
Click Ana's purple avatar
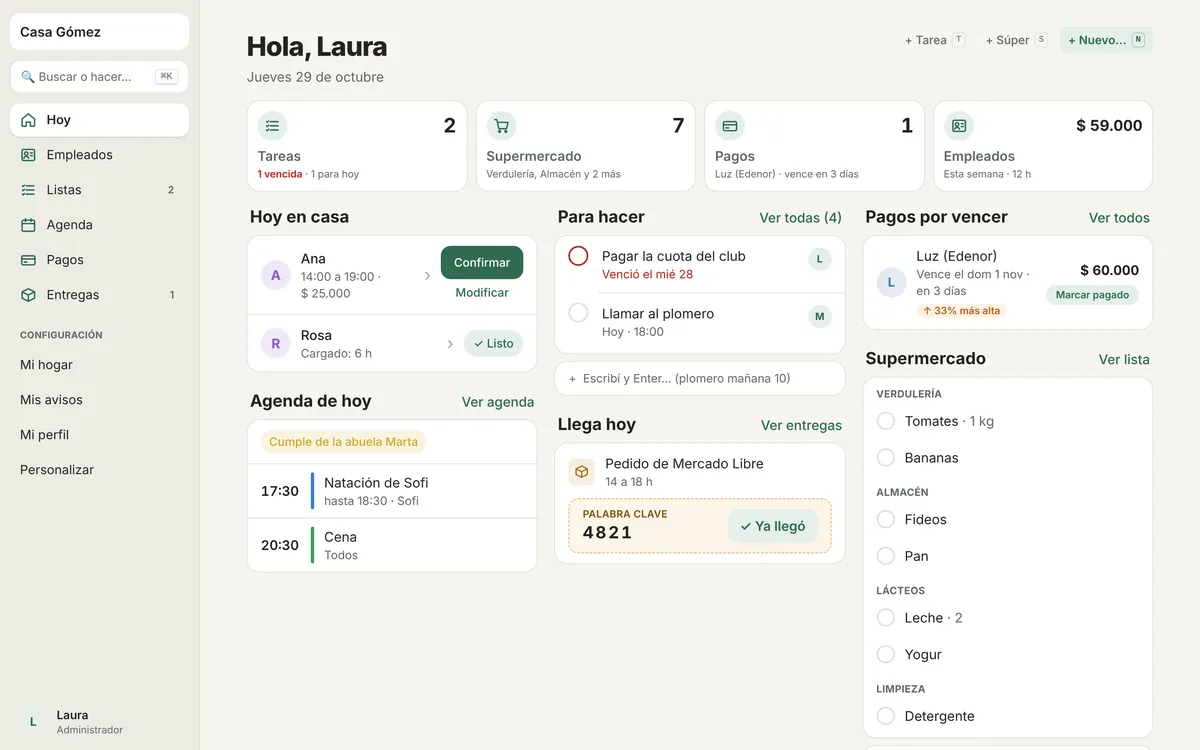coord(276,275)
